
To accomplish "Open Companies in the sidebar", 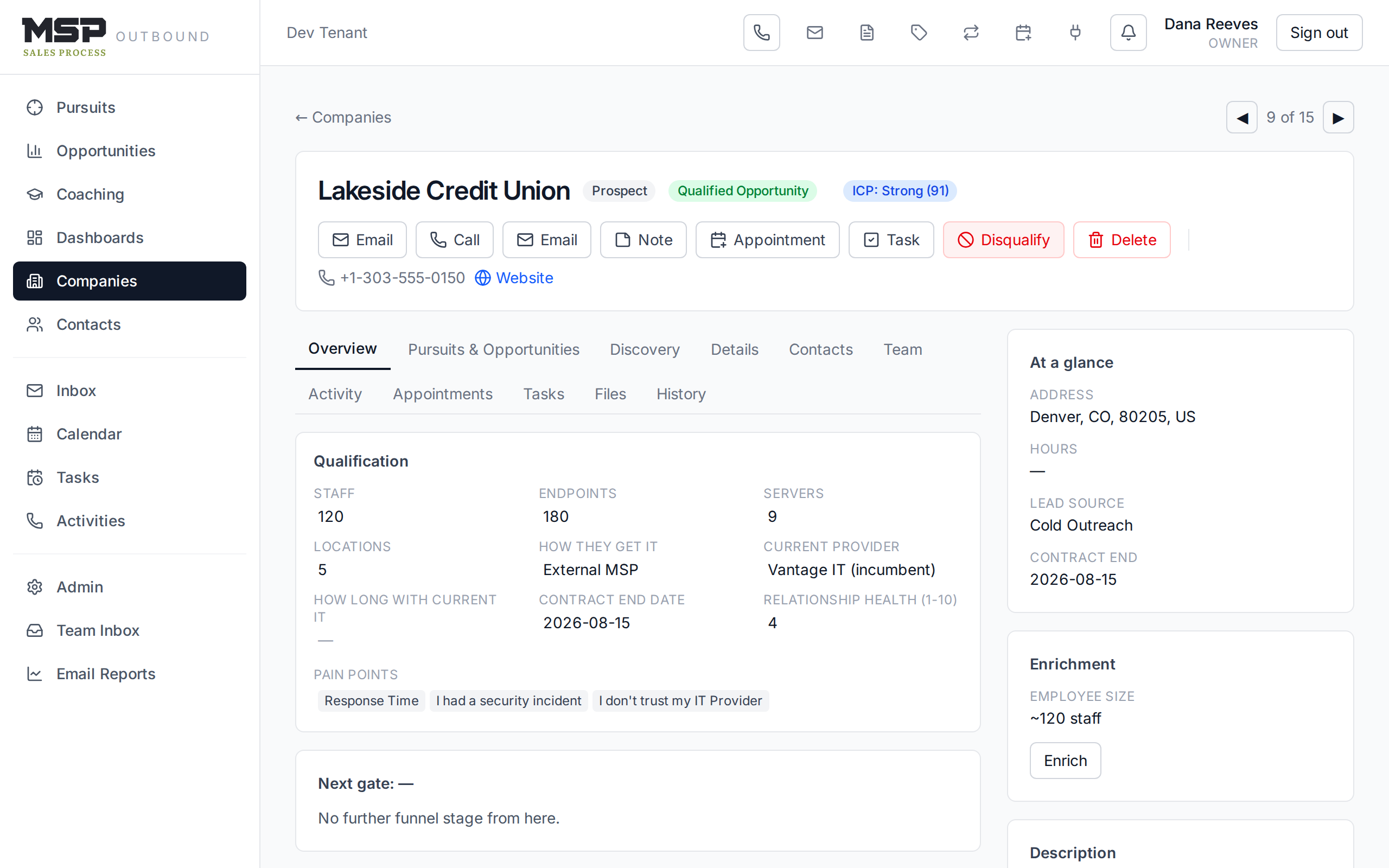I will 130,282.
